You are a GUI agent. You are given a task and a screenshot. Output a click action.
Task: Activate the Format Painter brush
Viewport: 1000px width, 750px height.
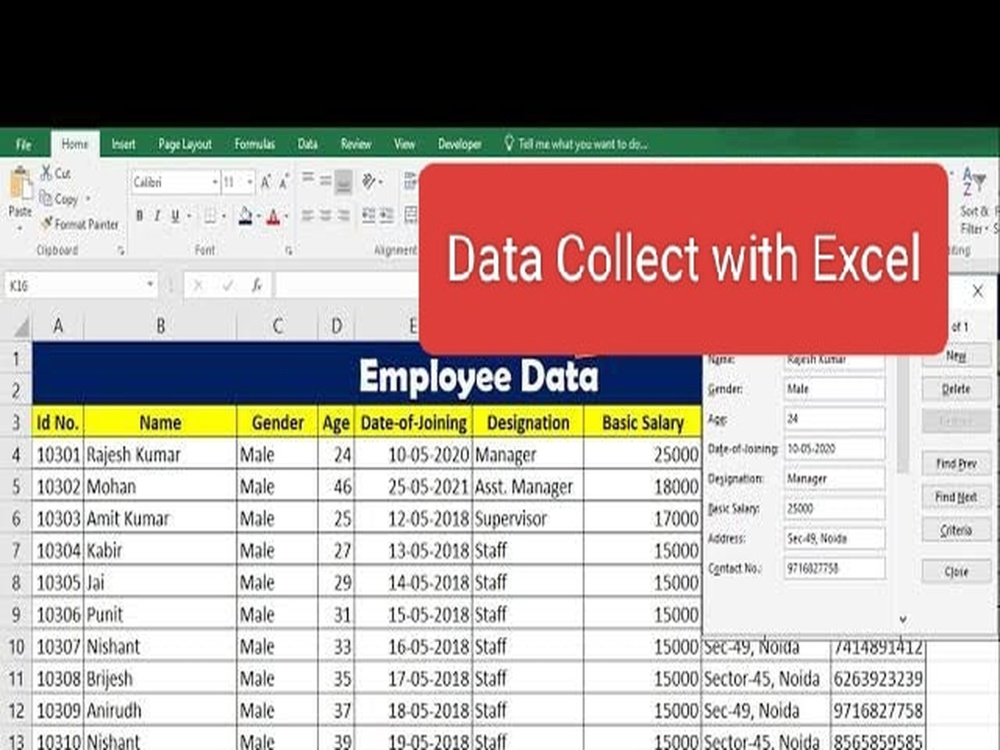point(47,223)
